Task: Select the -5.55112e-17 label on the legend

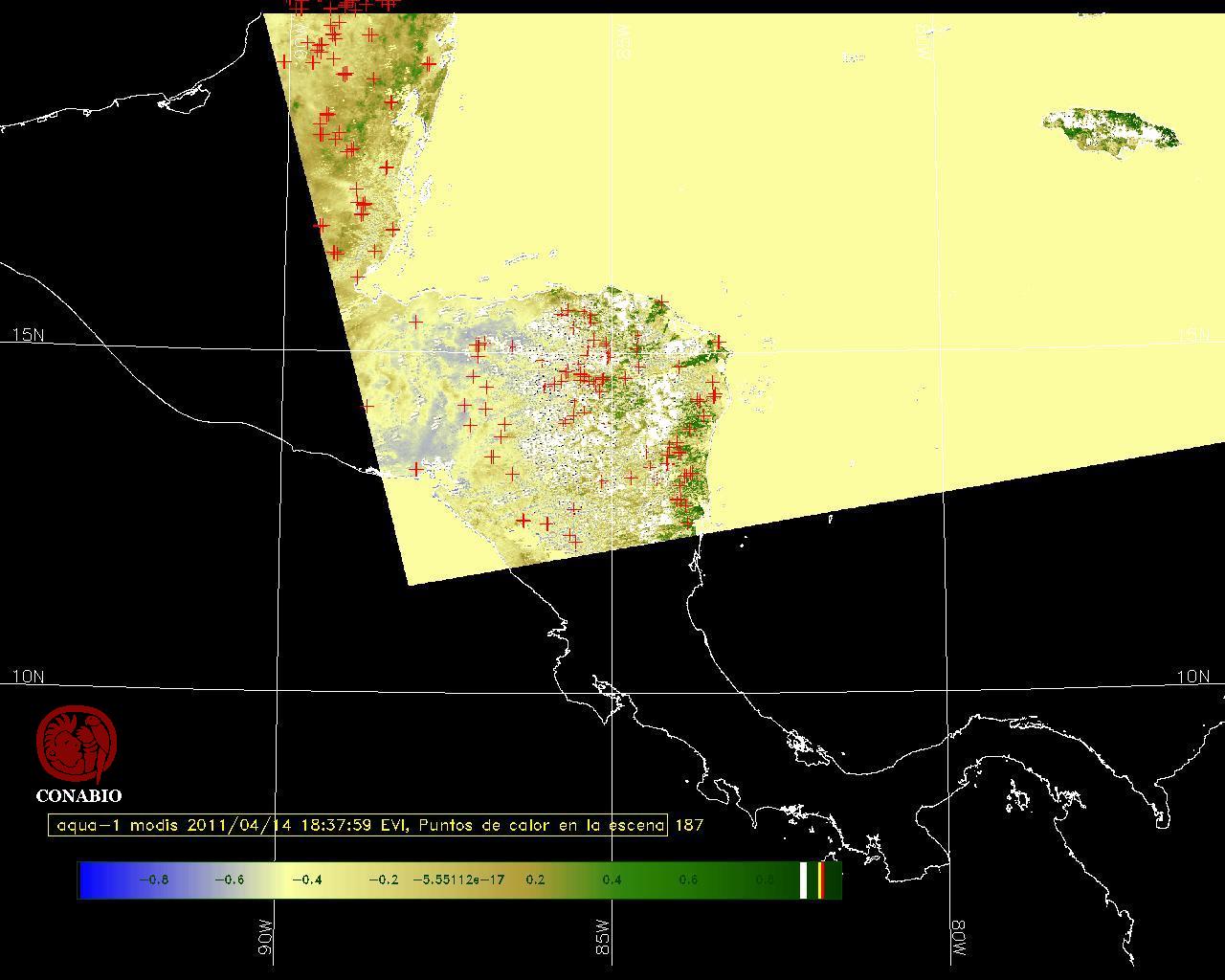Action: click(458, 880)
